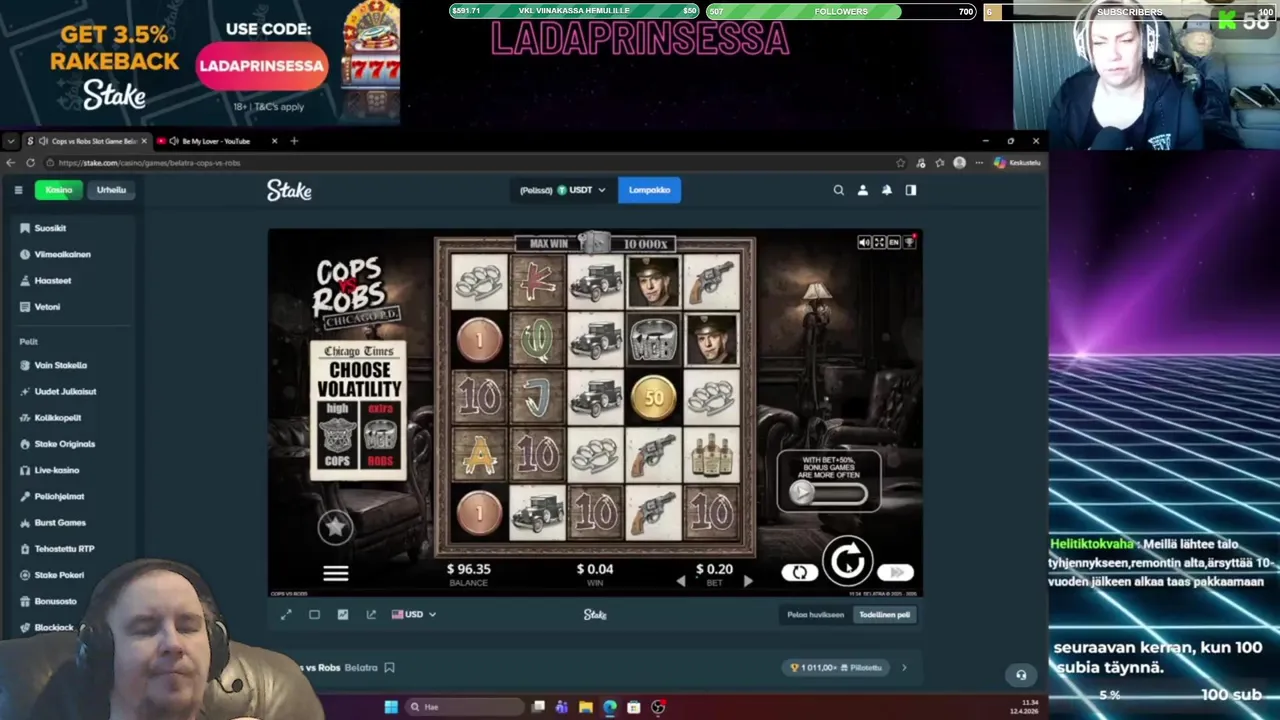Expand the game frame with the arrows icon
1280x720 pixels.
286,614
